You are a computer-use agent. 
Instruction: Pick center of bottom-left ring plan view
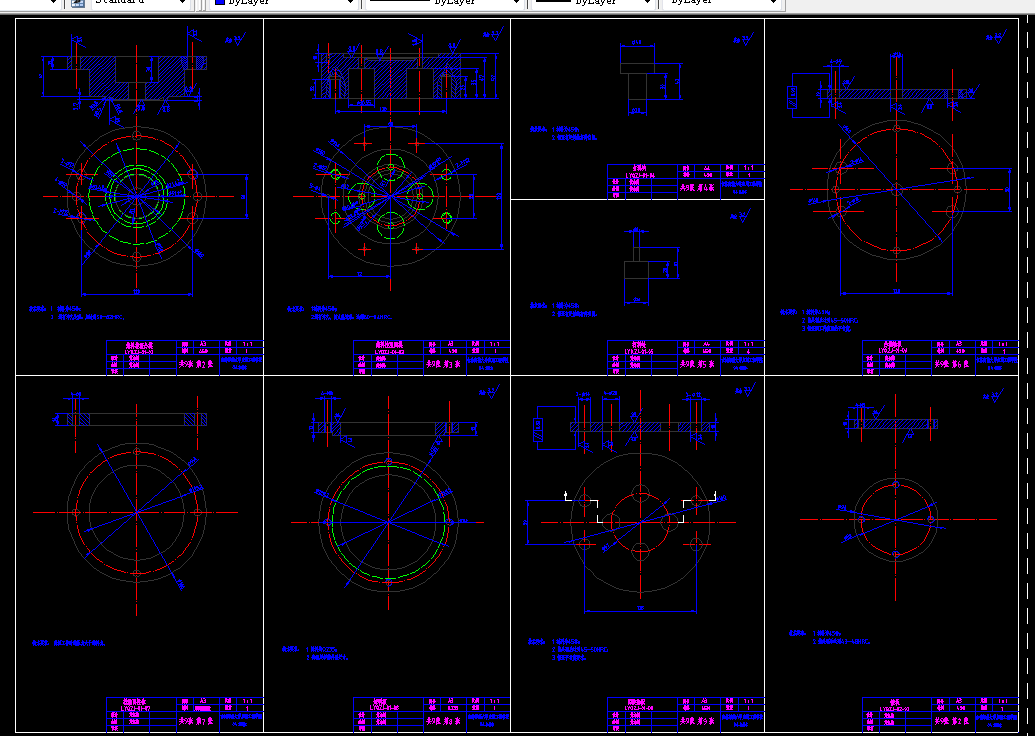click(137, 512)
